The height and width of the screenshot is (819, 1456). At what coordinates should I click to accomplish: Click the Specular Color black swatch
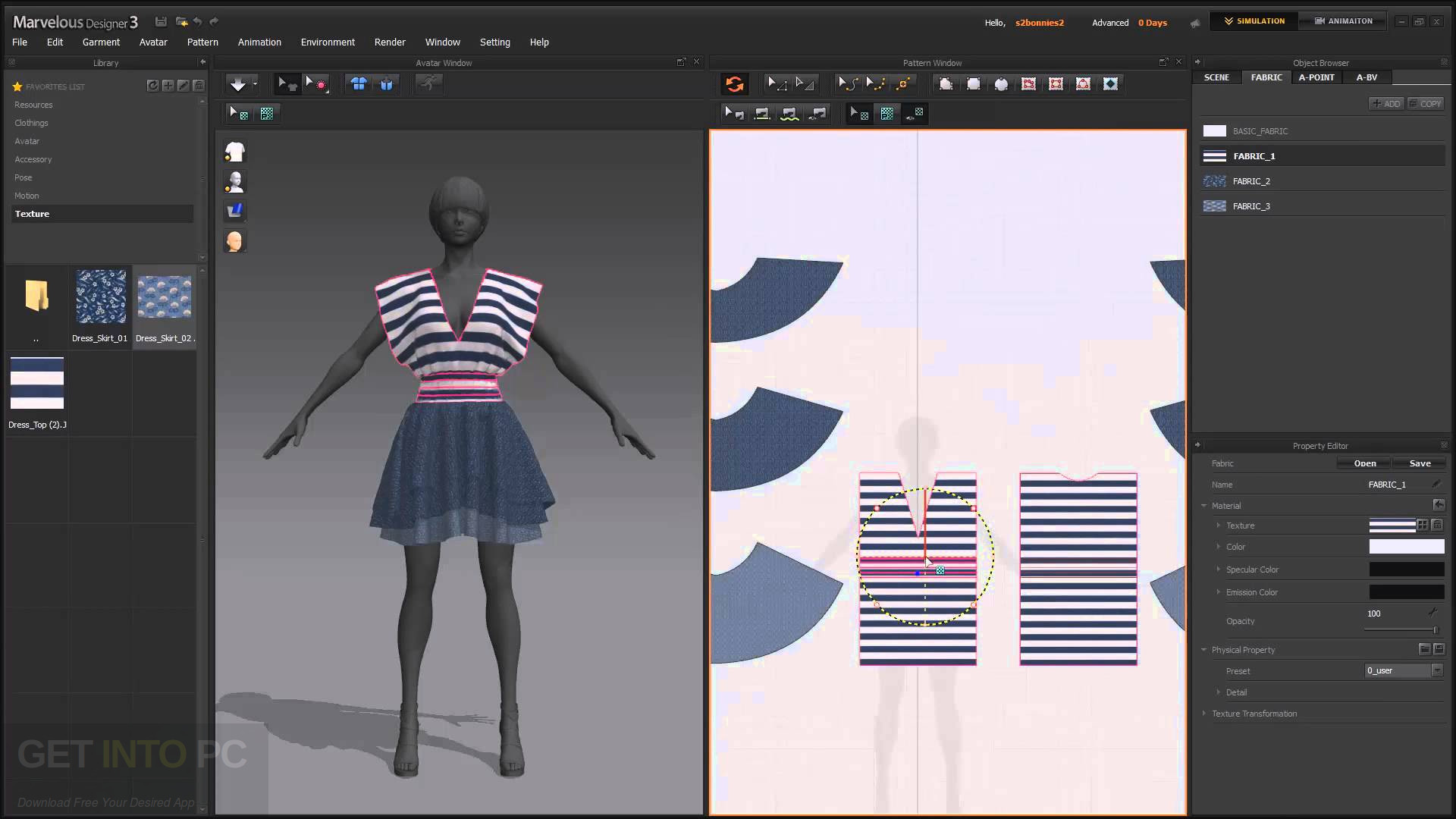[1406, 570]
